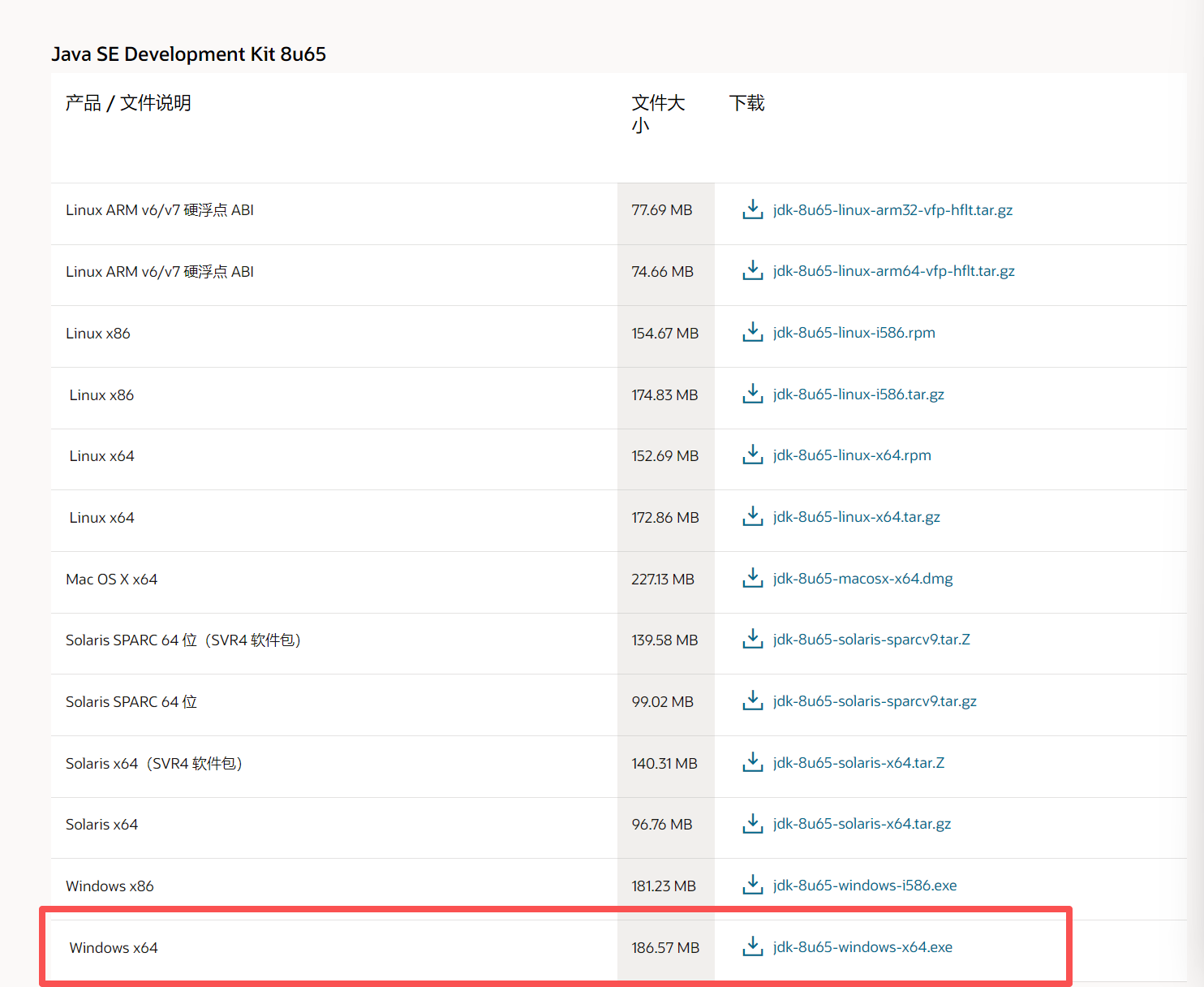Click download icon beside windows-i586.exe

pos(753,885)
